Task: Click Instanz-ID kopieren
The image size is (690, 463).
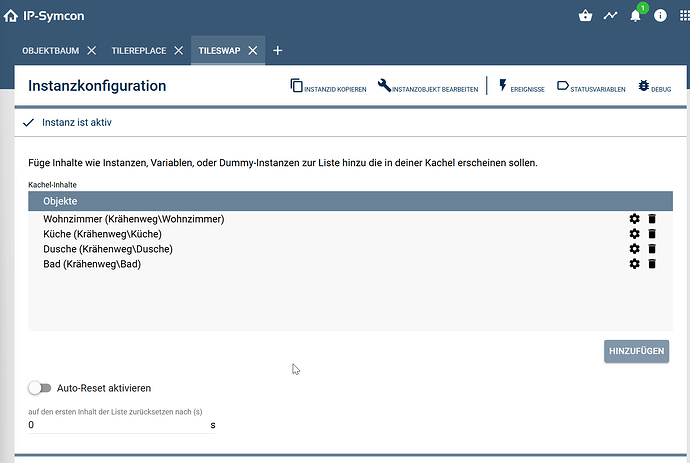Action: (x=328, y=88)
